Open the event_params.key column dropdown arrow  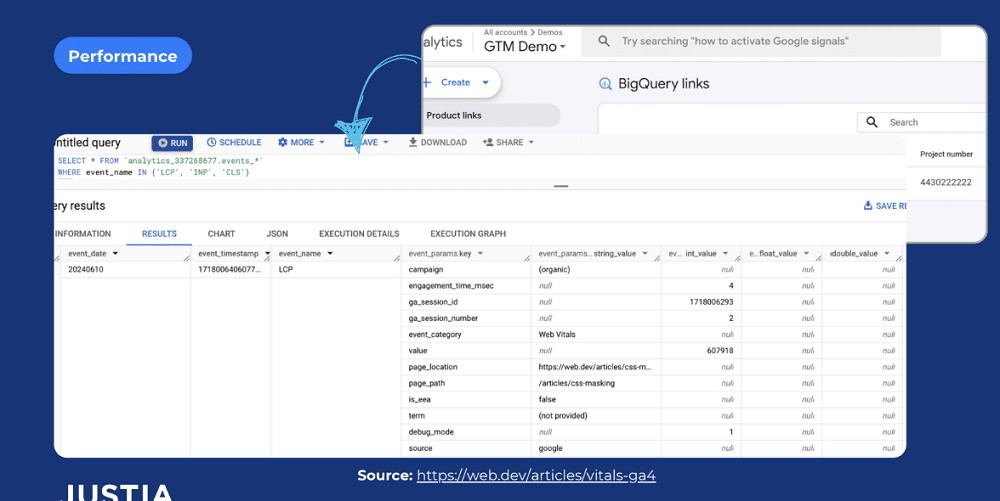(x=480, y=254)
